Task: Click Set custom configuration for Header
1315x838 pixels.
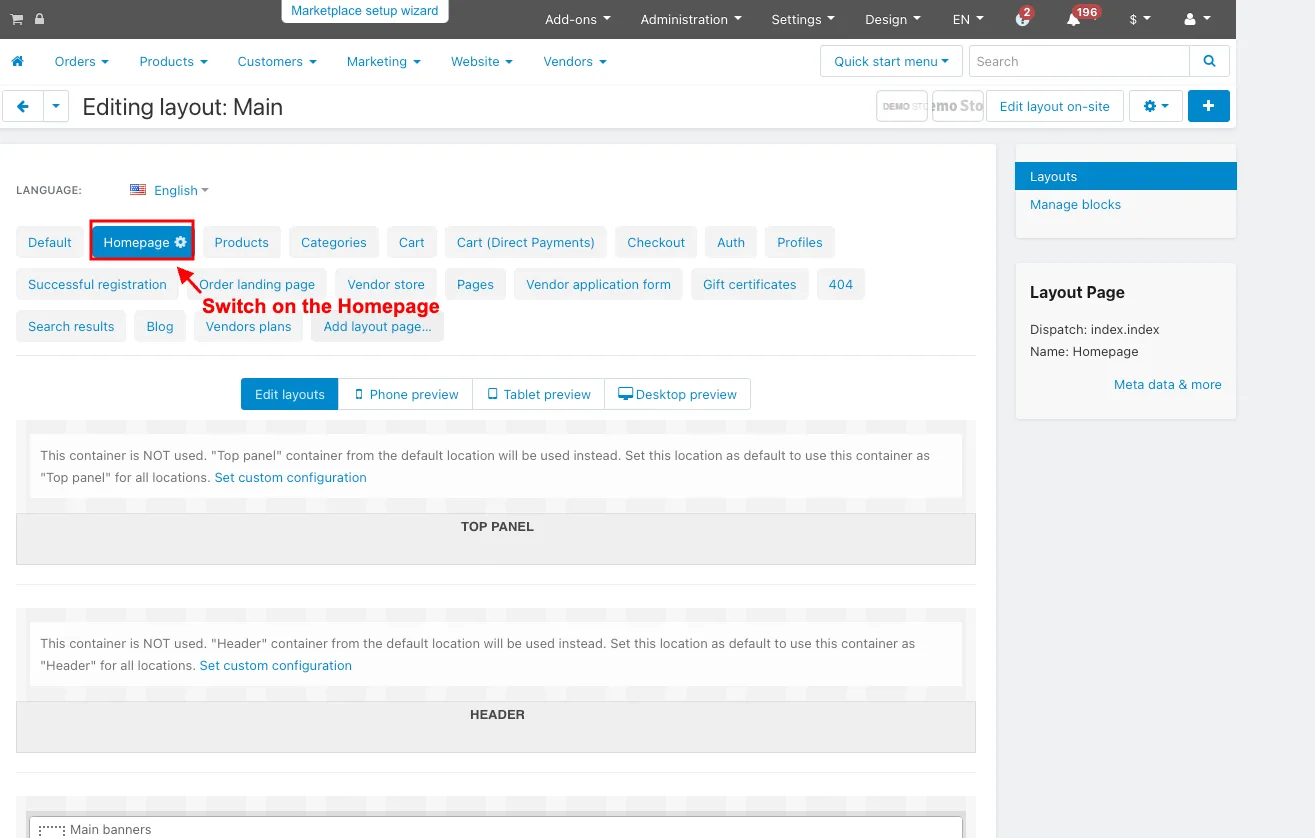Action: tap(276, 665)
